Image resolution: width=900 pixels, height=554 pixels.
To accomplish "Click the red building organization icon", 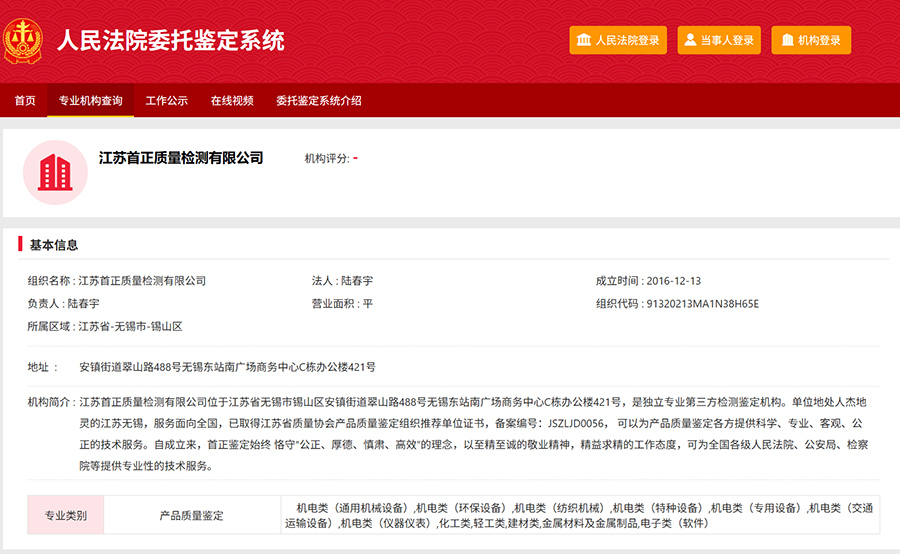I will 55,172.
